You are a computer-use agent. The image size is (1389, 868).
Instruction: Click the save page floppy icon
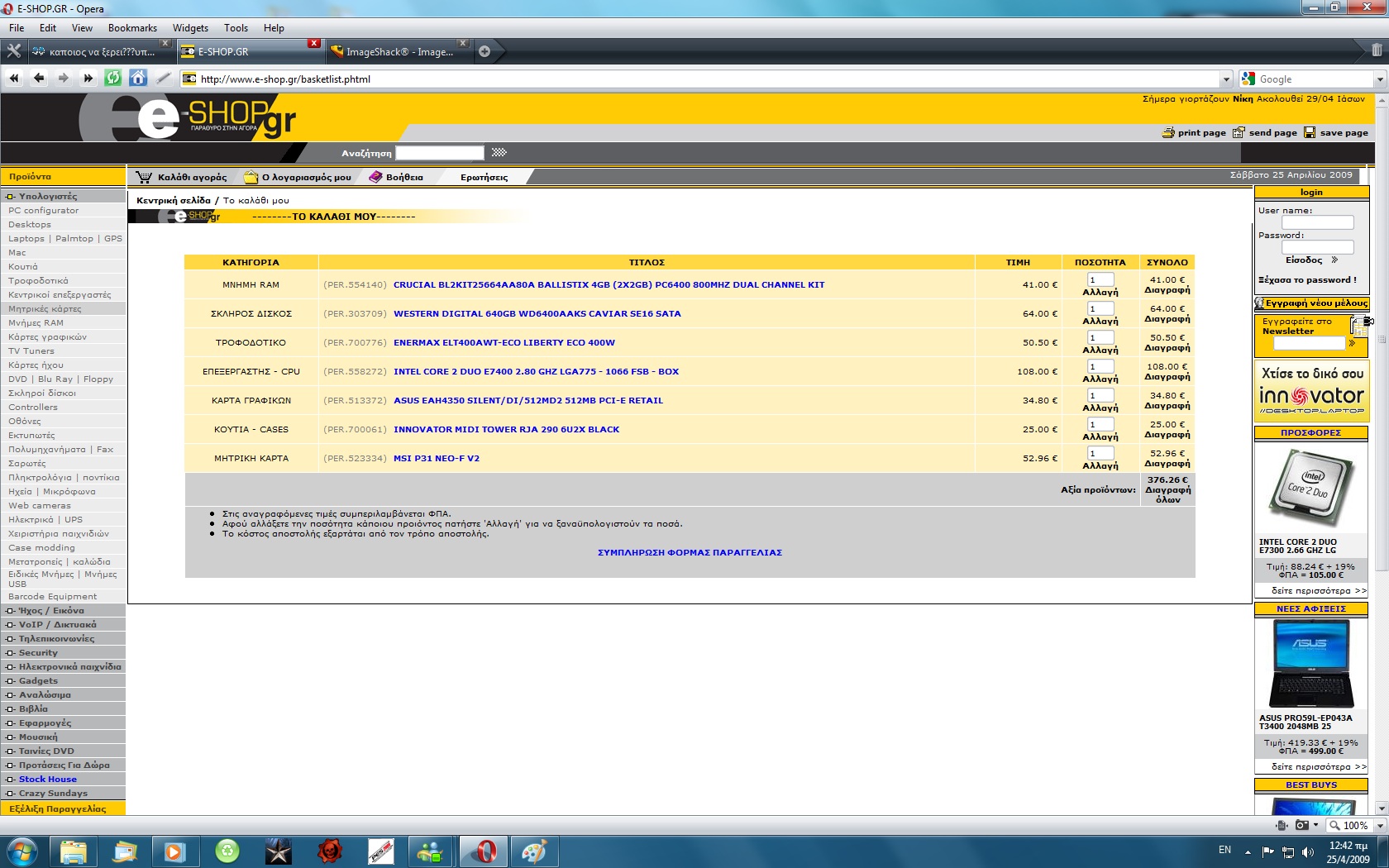(1310, 132)
